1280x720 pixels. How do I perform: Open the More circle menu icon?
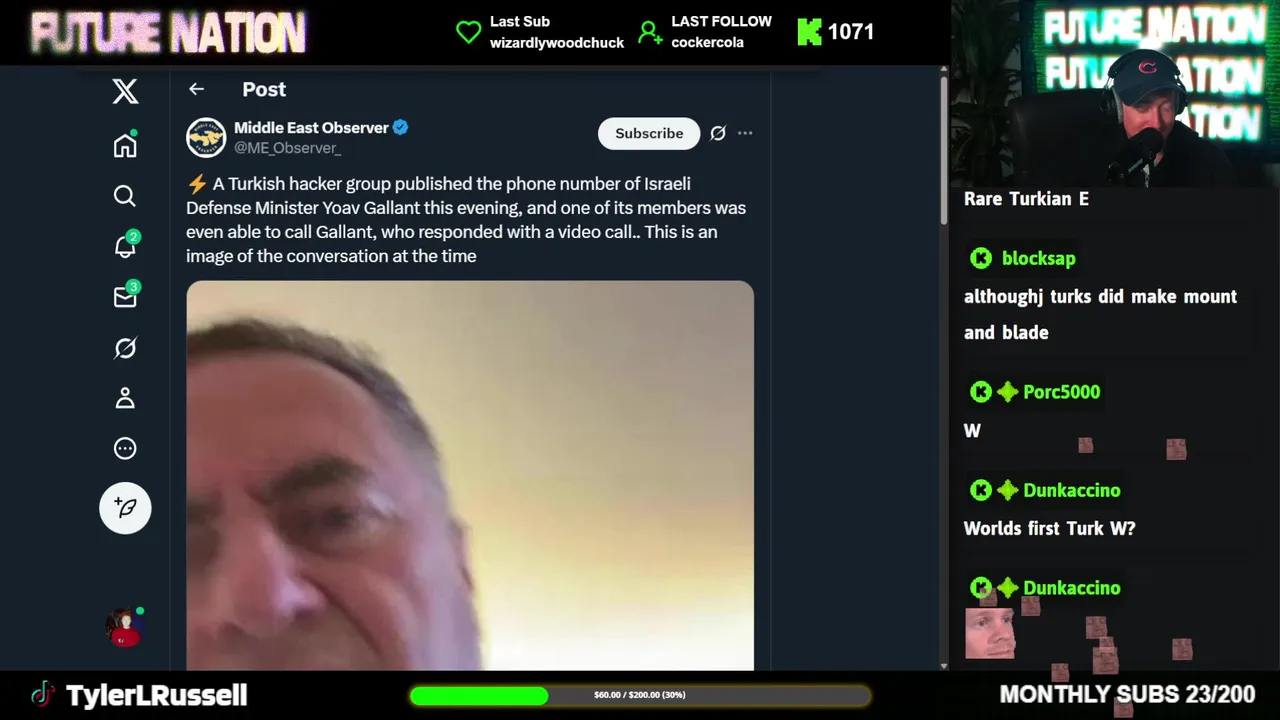click(x=125, y=449)
